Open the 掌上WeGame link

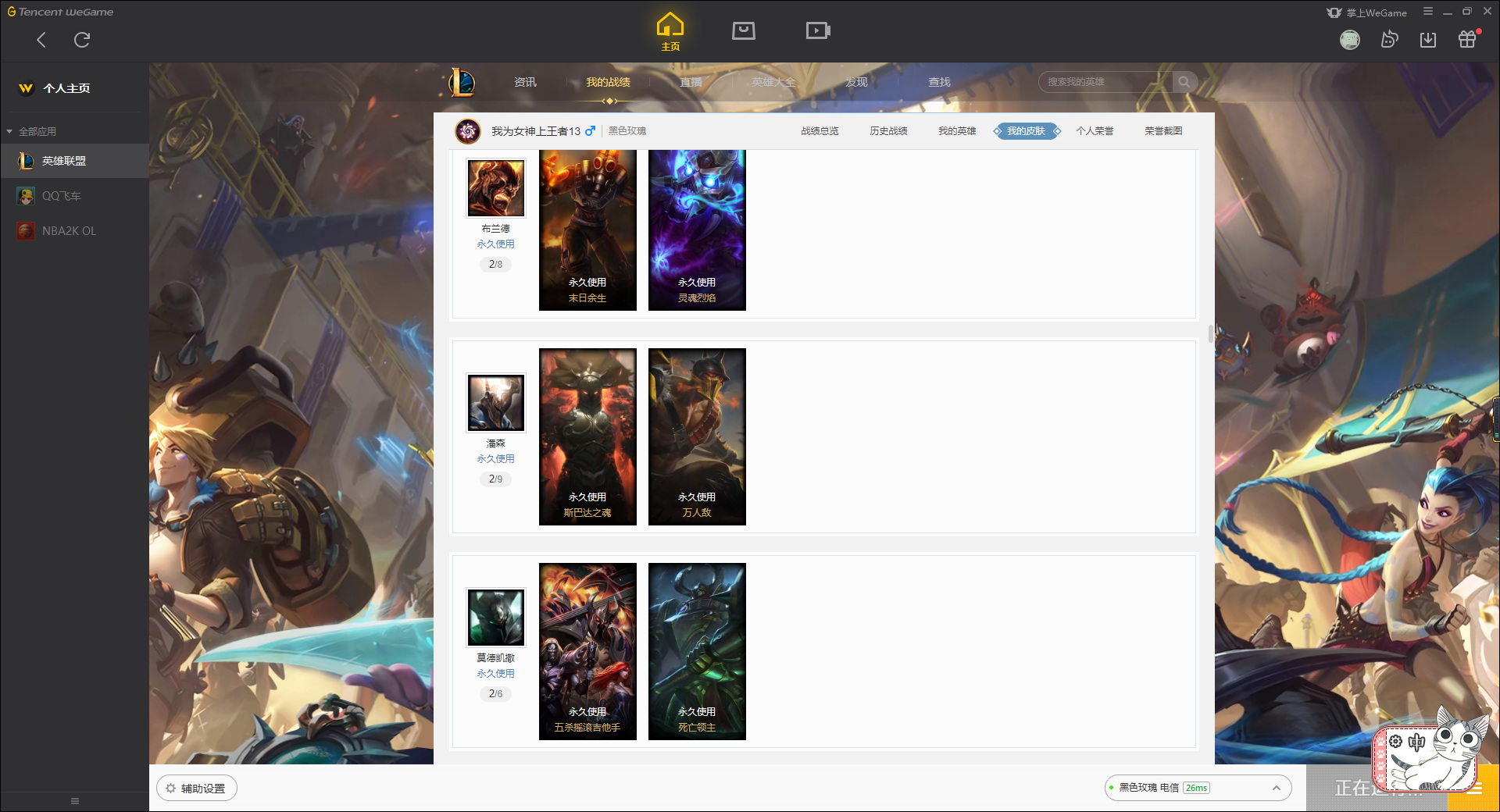click(x=1366, y=12)
